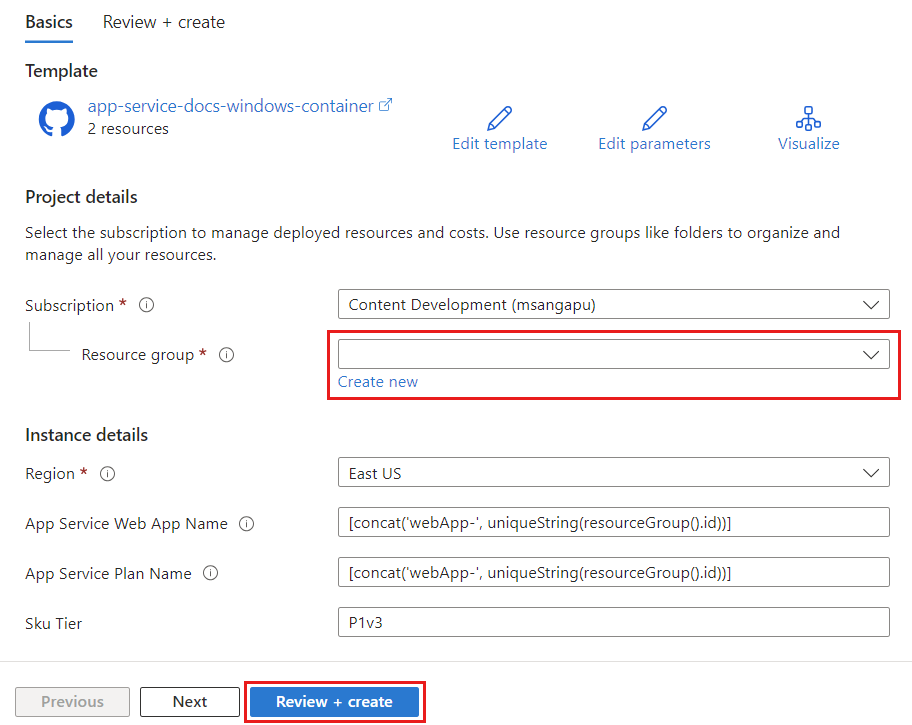Click the Edit parameters link text

(x=654, y=144)
